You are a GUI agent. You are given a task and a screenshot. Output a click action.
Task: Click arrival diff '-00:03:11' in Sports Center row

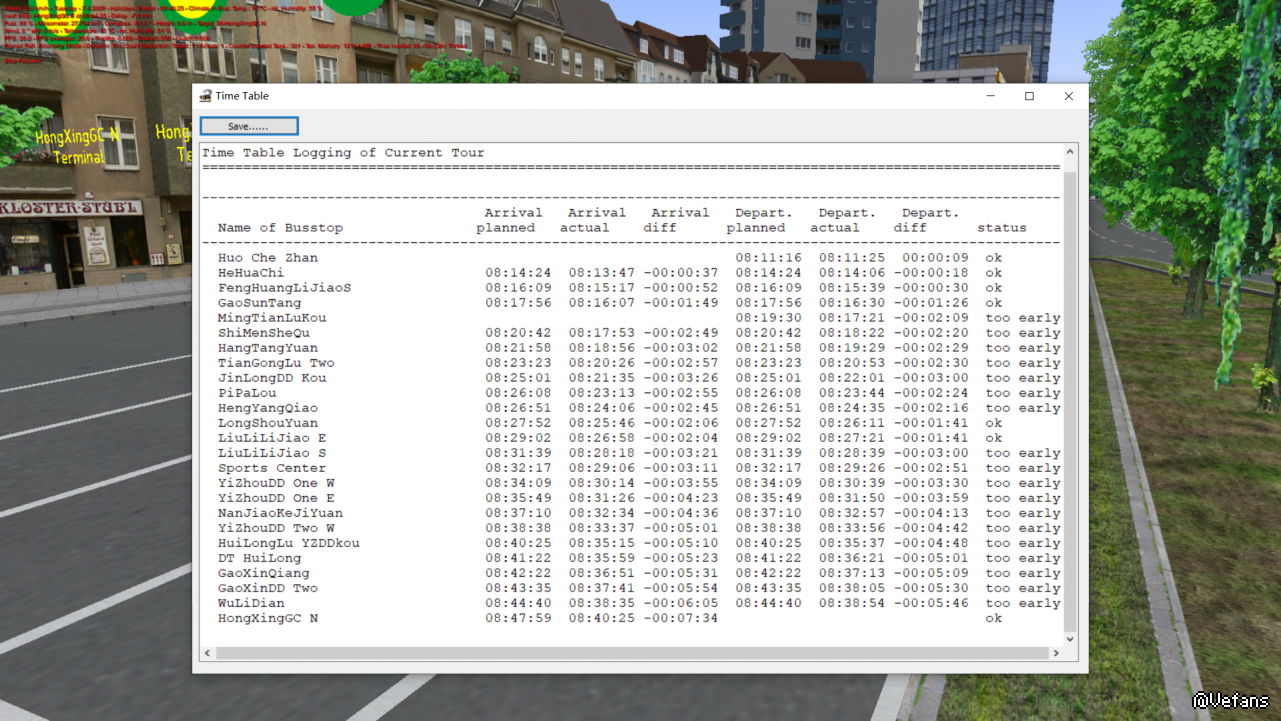point(681,468)
